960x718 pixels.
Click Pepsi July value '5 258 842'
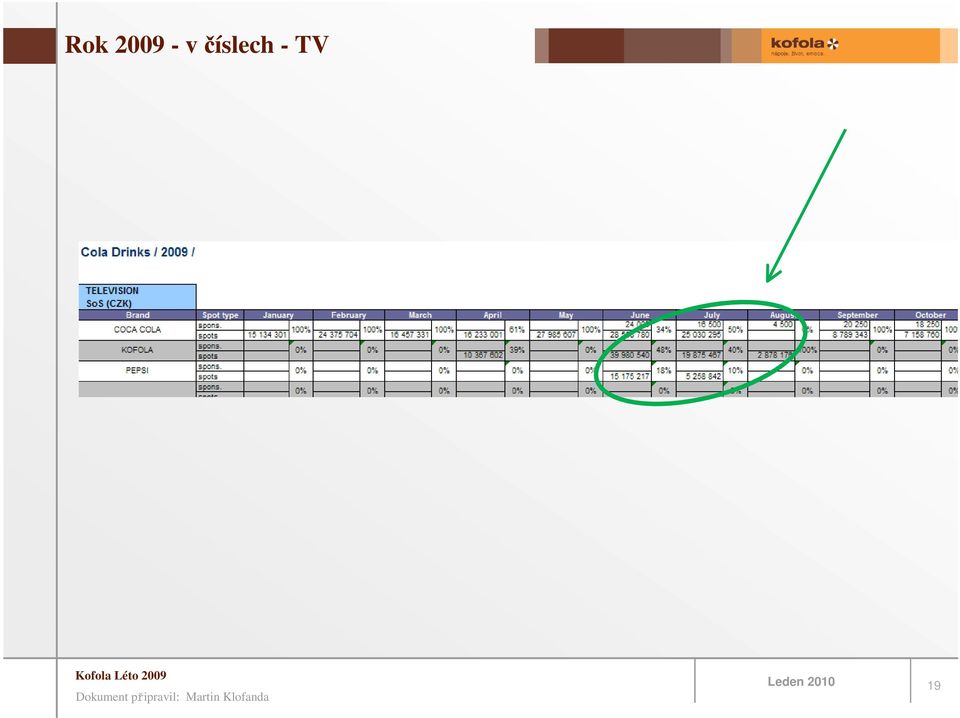click(x=702, y=376)
